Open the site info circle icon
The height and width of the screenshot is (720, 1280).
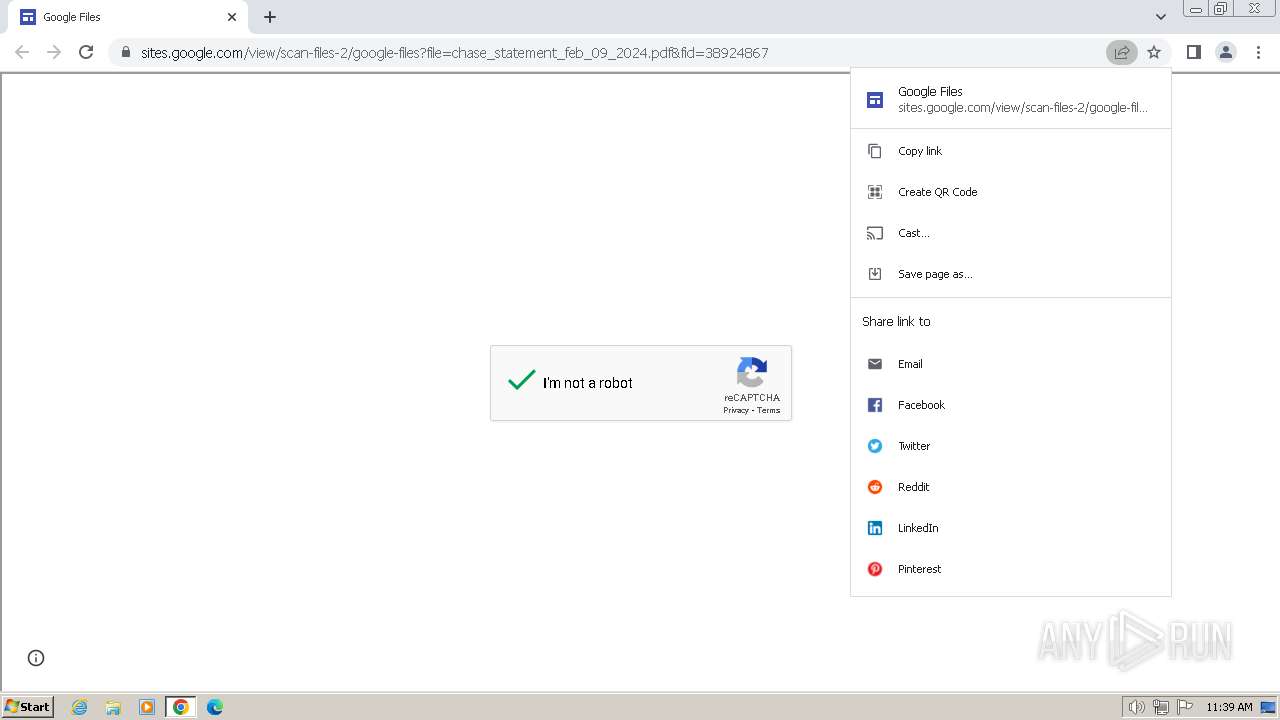point(36,657)
